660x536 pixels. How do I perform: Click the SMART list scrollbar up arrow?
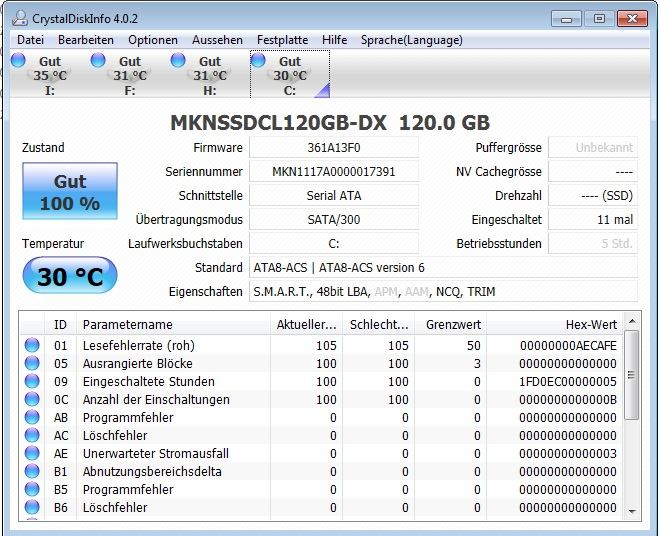click(632, 322)
